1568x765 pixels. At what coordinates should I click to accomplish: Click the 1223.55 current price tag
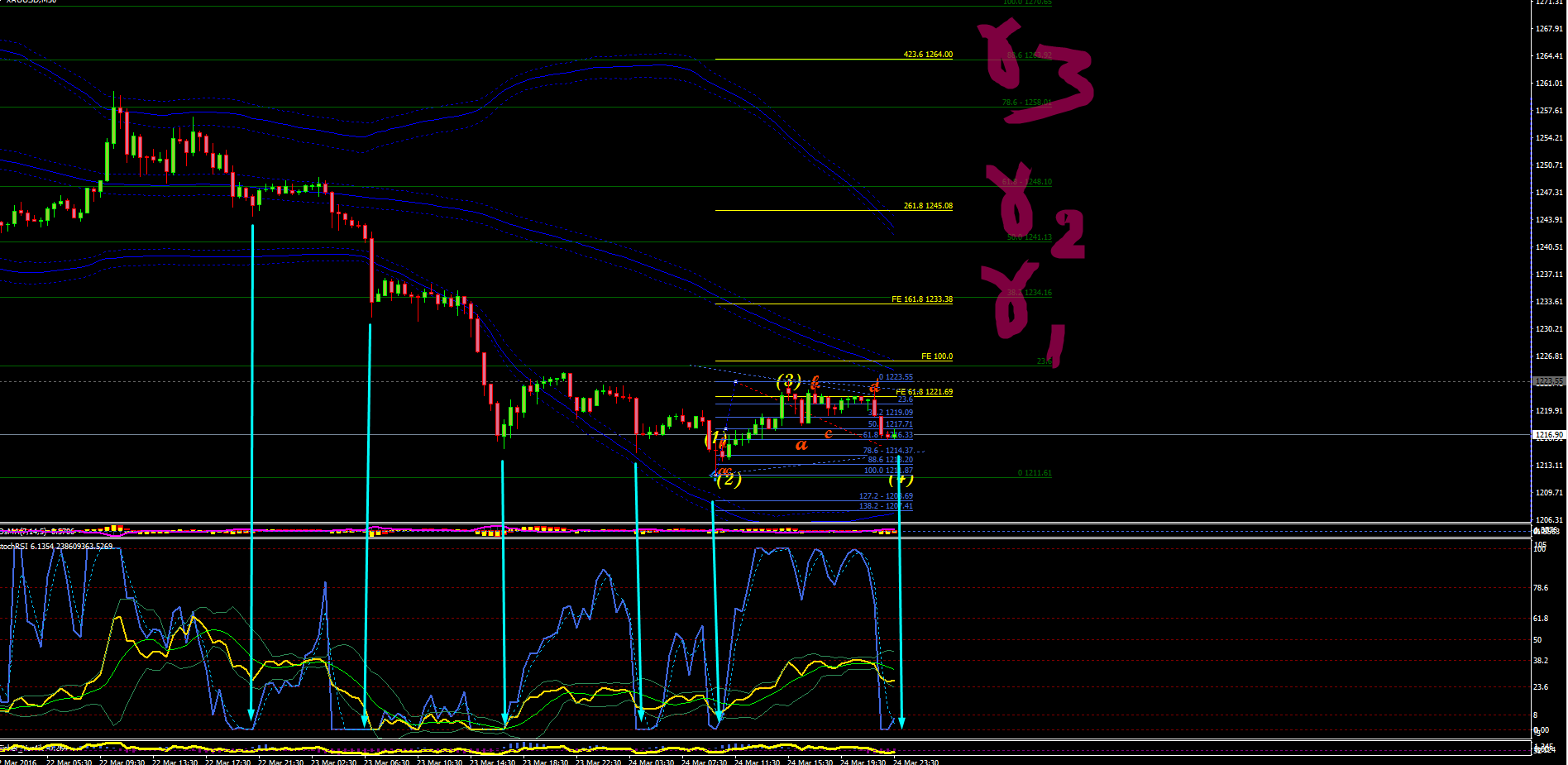(1549, 382)
